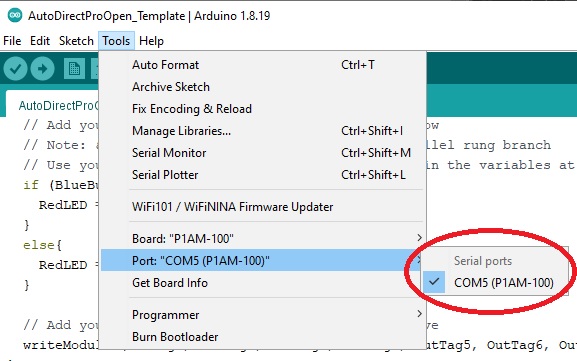Open the File menu
Image resolution: width=577 pixels, height=361 pixels.
click(12, 40)
